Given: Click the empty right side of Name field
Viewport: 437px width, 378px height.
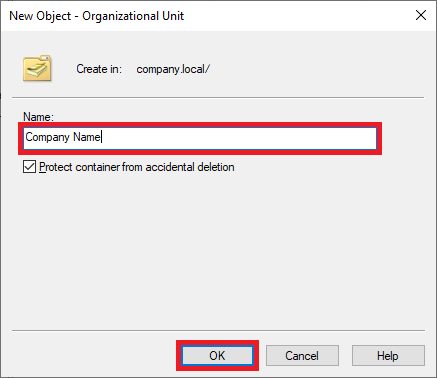Looking at the screenshot, I should tap(240, 138).
